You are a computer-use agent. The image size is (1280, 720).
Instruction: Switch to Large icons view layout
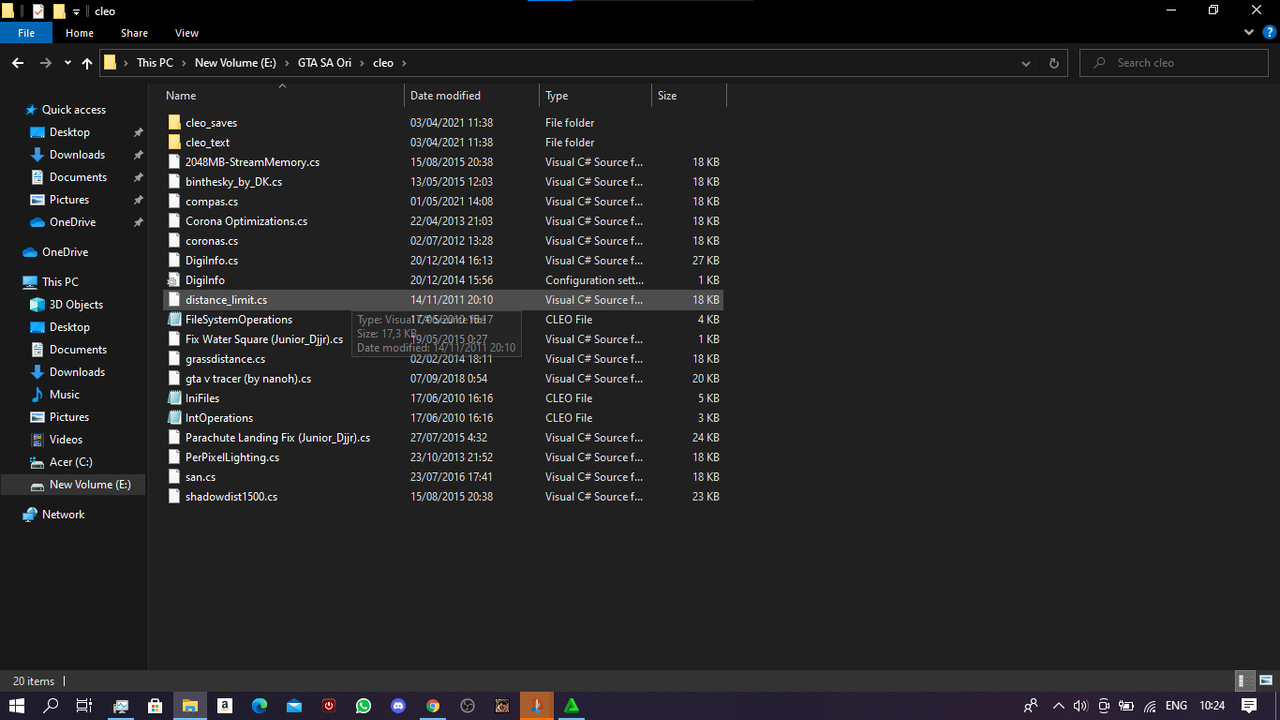click(x=1265, y=681)
